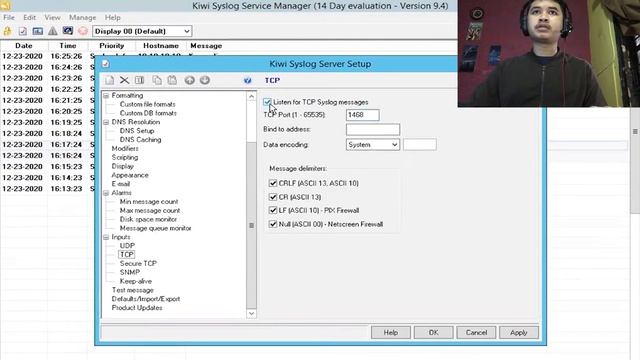The height and width of the screenshot is (360, 640).
Task: Open the Help menu in menu bar
Action: [112, 18]
